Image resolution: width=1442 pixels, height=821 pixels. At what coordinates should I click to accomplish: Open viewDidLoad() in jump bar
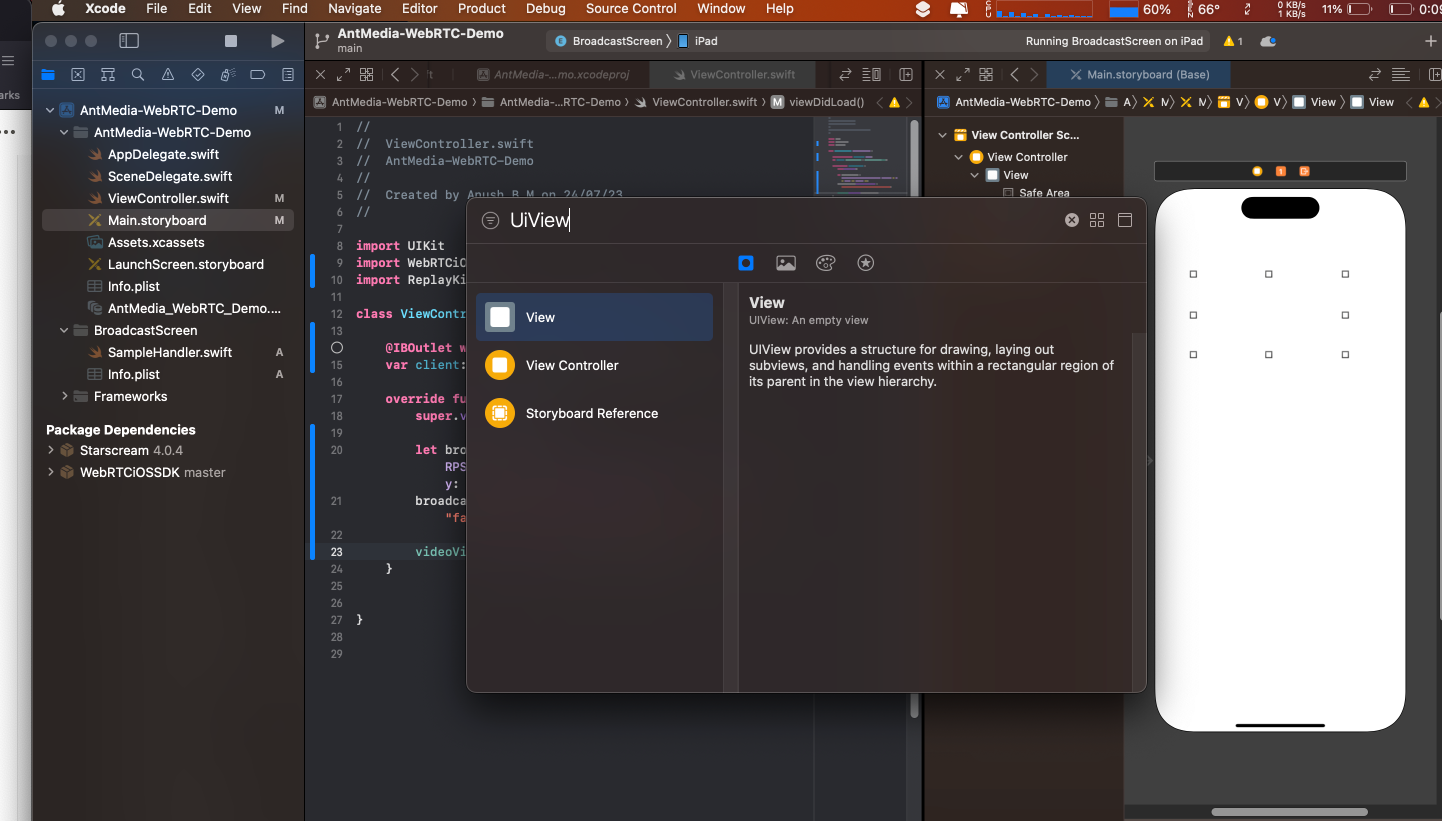[818, 102]
